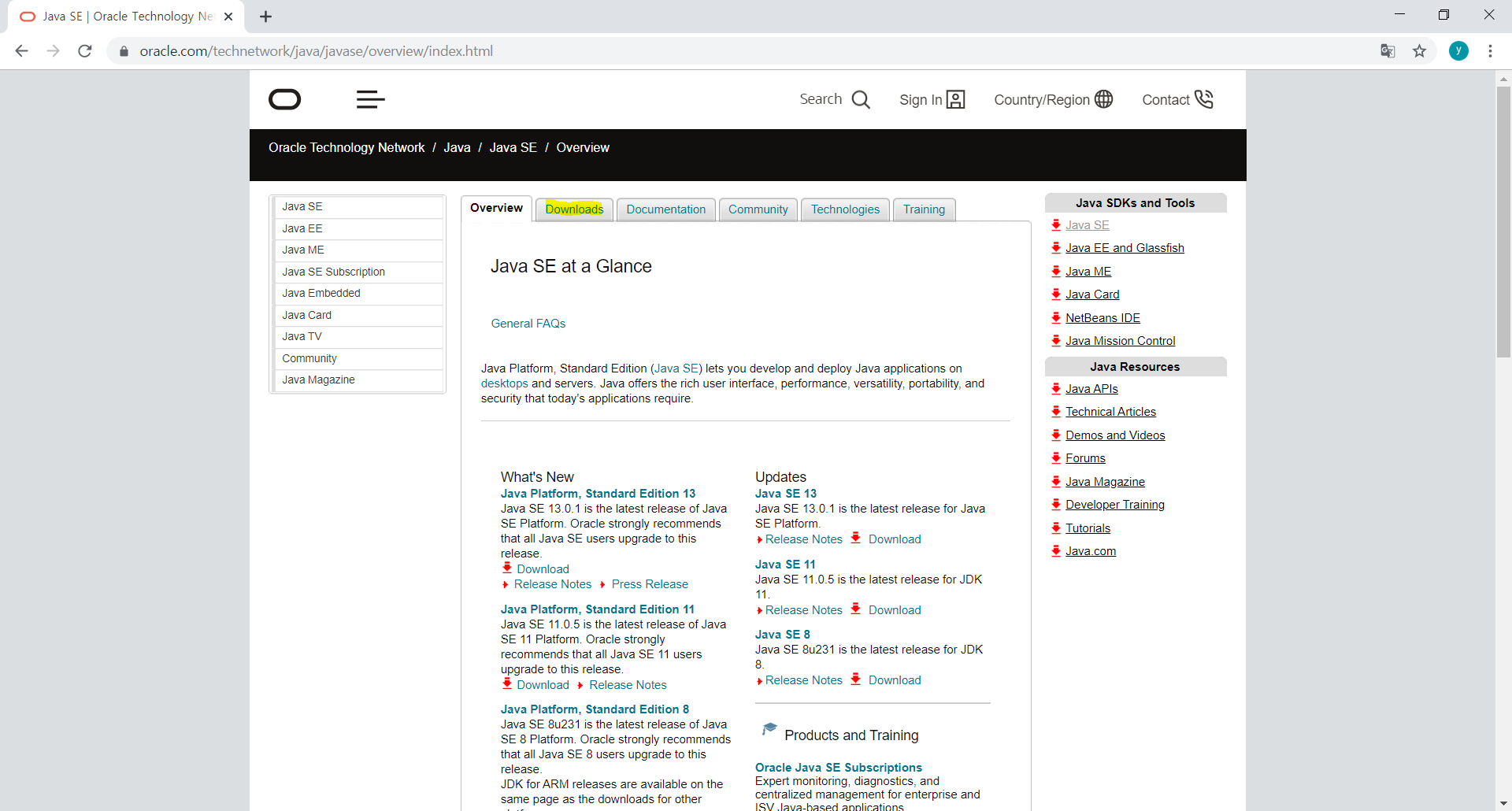Select Java Card in left sidebar

point(358,315)
